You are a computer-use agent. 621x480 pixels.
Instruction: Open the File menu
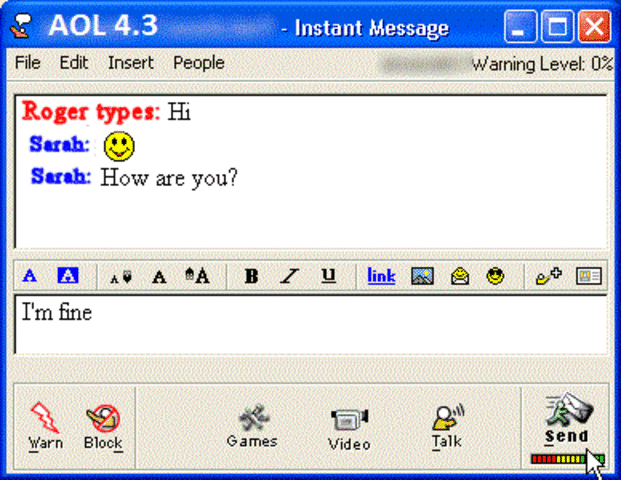(28, 63)
